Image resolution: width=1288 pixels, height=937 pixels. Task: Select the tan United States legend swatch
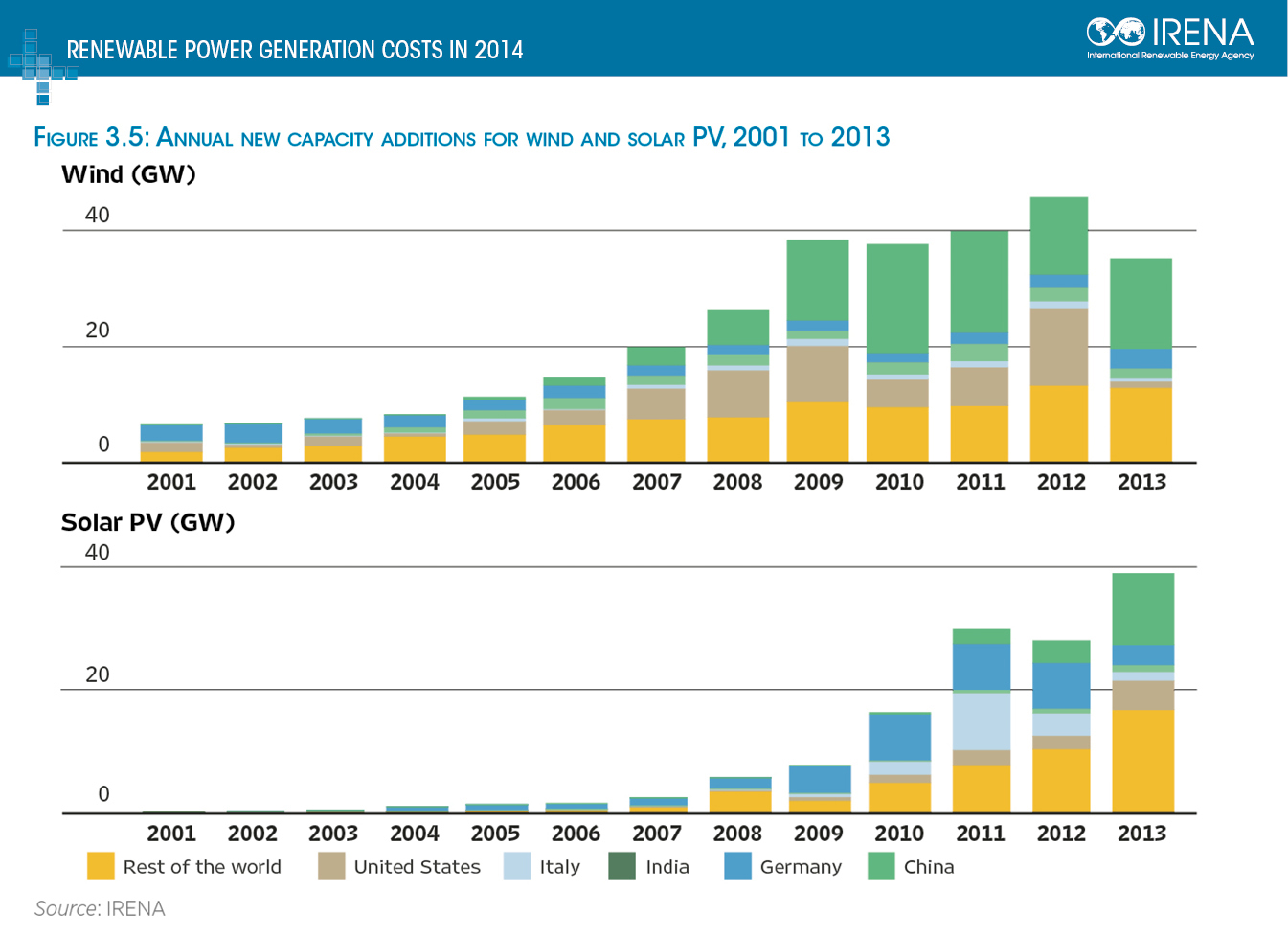click(331, 866)
